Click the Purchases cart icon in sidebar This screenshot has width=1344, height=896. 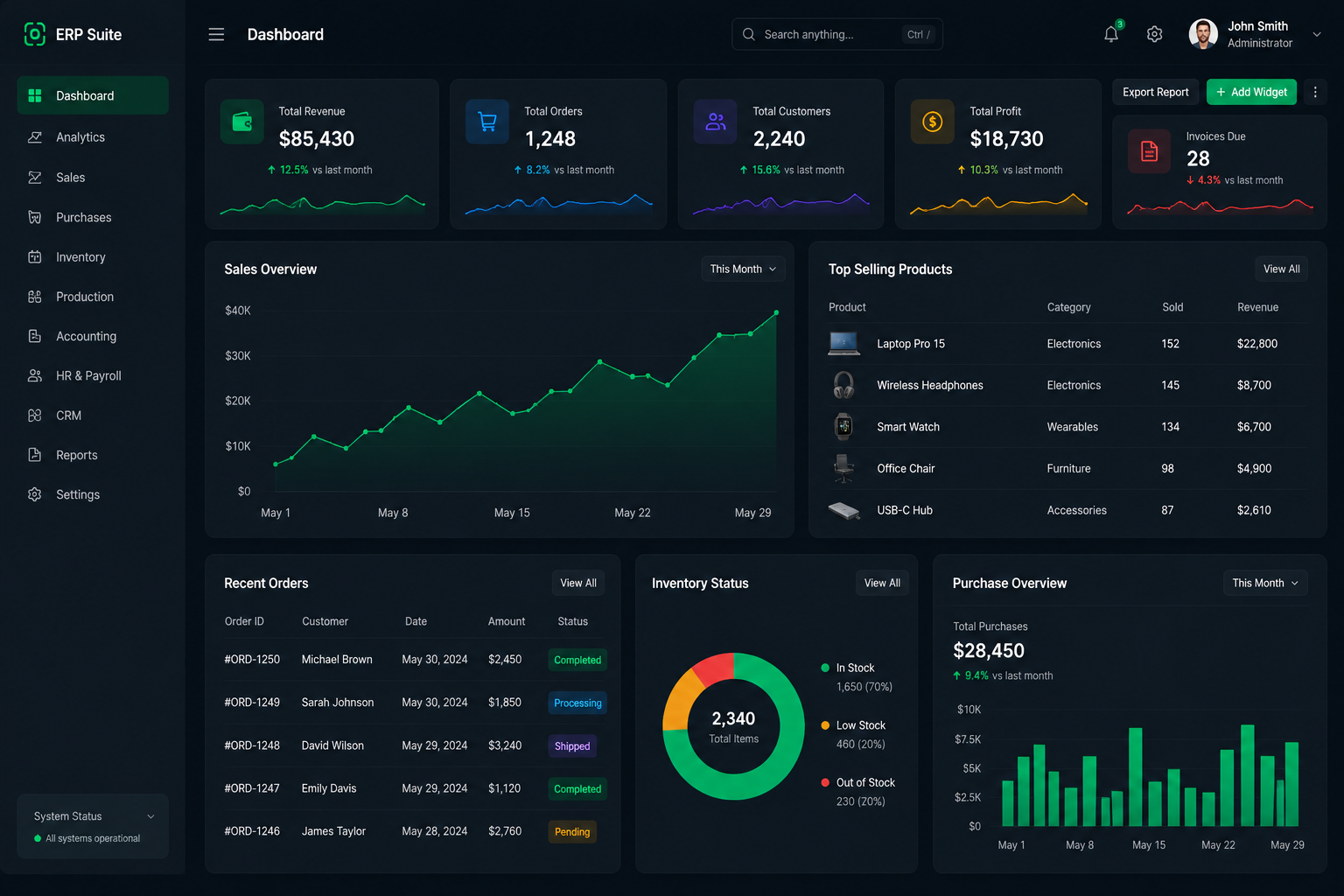[x=35, y=217]
